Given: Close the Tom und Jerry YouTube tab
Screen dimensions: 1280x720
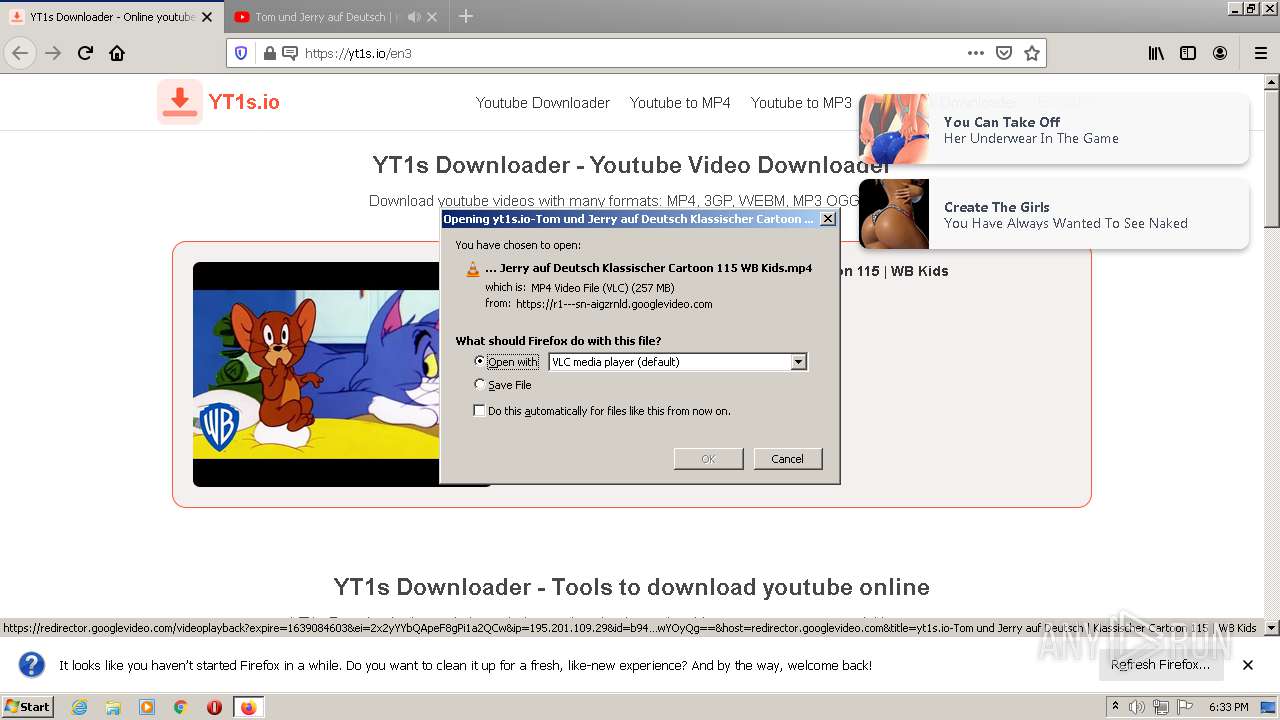Looking at the screenshot, I should click(x=432, y=17).
